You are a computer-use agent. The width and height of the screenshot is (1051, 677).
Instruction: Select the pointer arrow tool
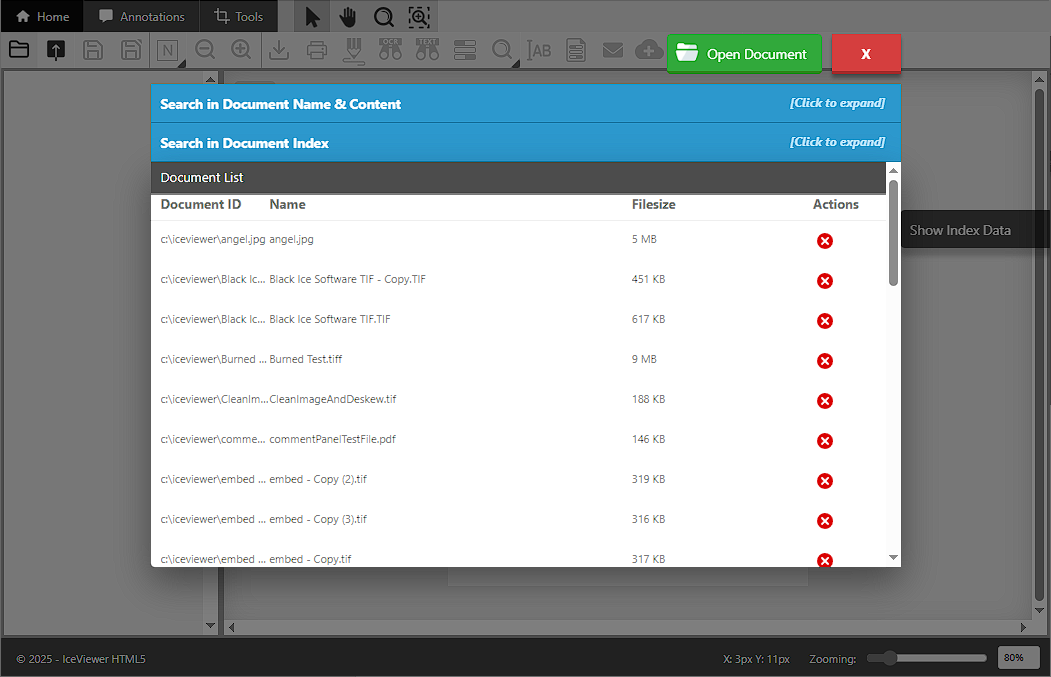(313, 17)
